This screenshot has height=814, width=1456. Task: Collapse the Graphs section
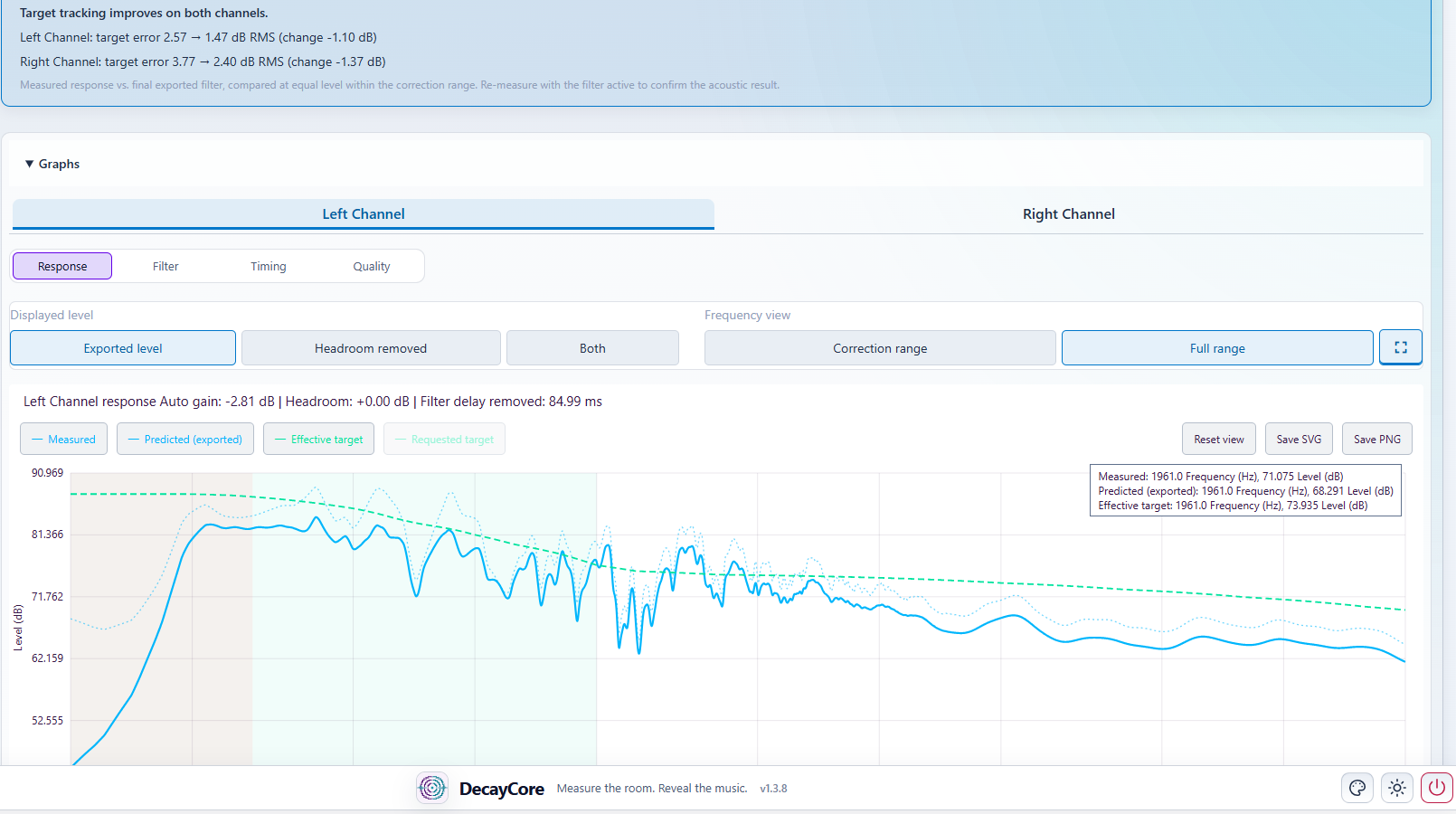pyautogui.click(x=52, y=164)
